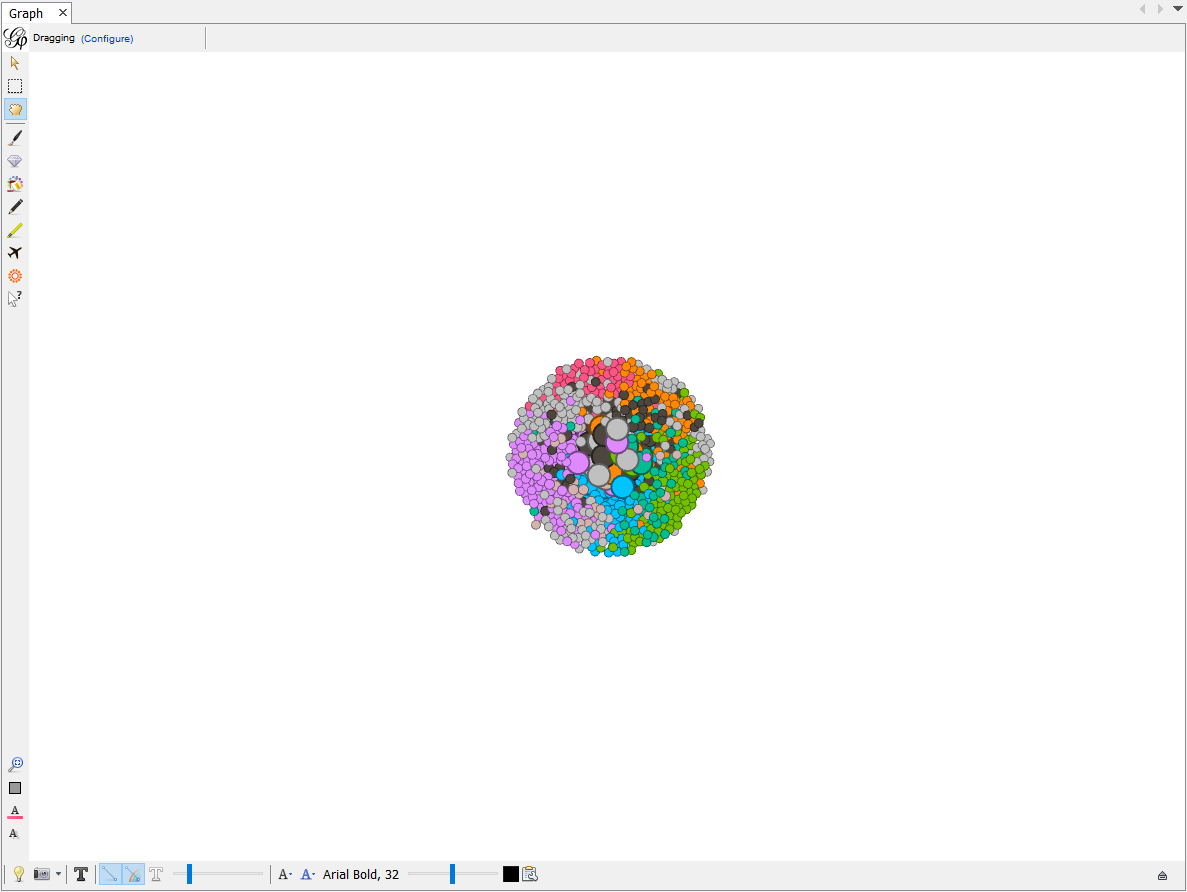Switch to the Graph tab
This screenshot has height=892, width=1187.
tap(26, 13)
